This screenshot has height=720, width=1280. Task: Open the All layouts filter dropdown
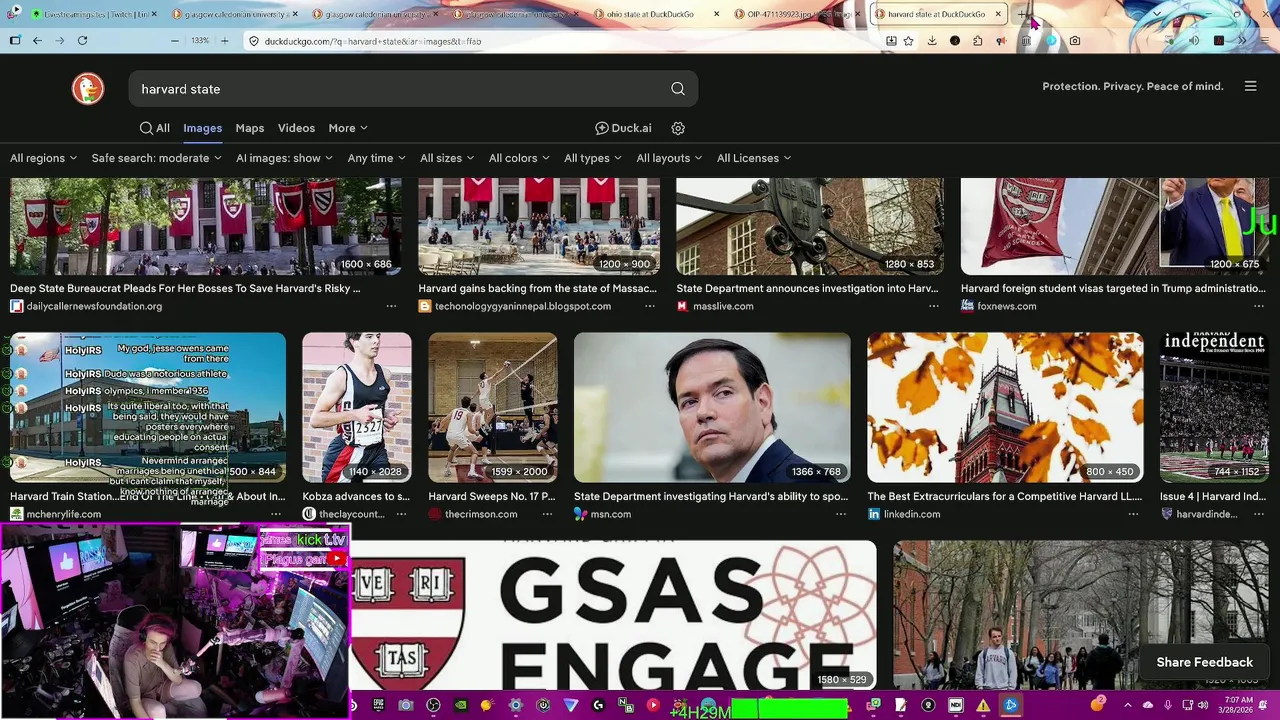[x=669, y=158]
